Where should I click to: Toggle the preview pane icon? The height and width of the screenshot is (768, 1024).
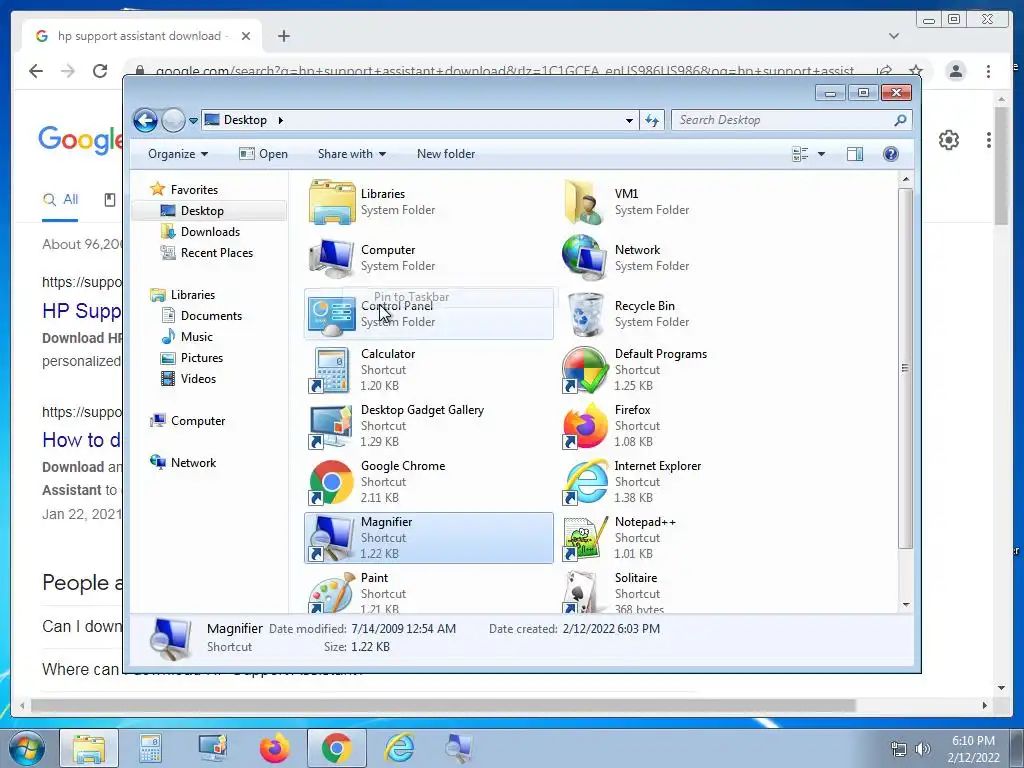click(x=855, y=154)
